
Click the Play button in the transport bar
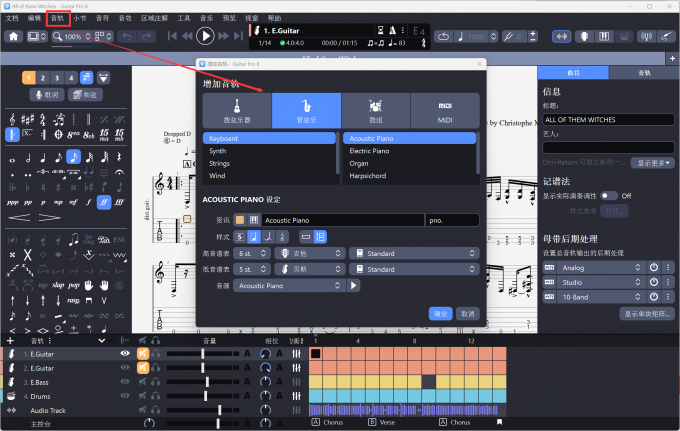tap(205, 36)
